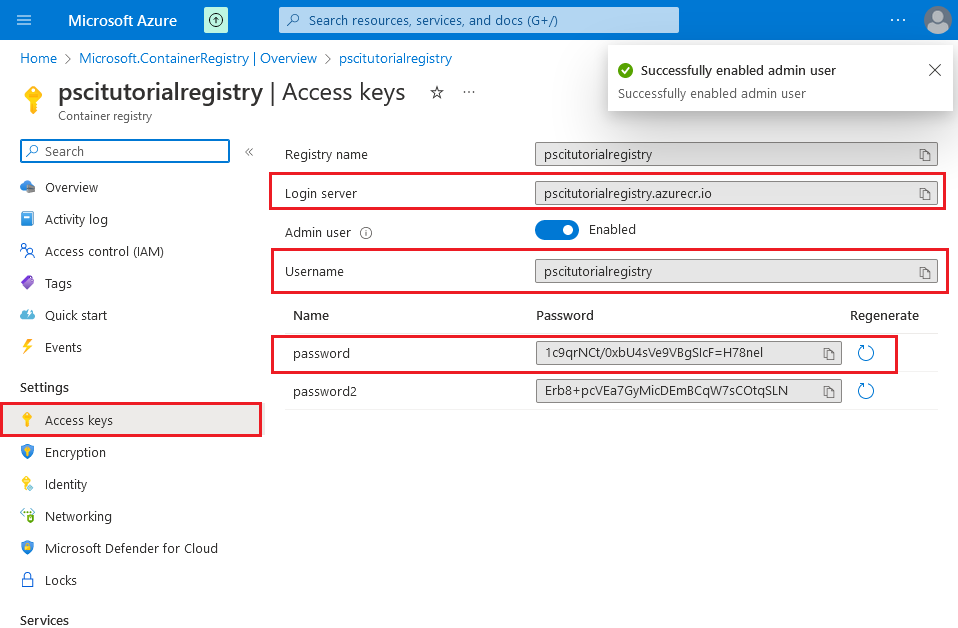Open the Networking settings page
This screenshot has width=958, height=628.
[x=78, y=516]
